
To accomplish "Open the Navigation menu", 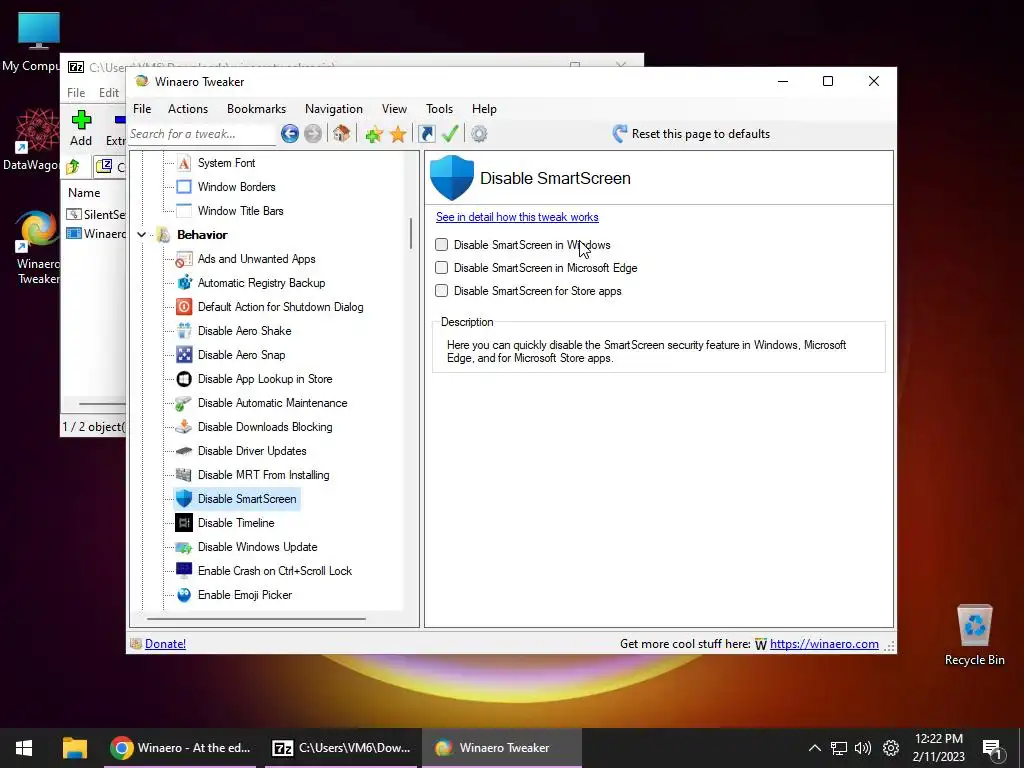I will click(x=334, y=109).
